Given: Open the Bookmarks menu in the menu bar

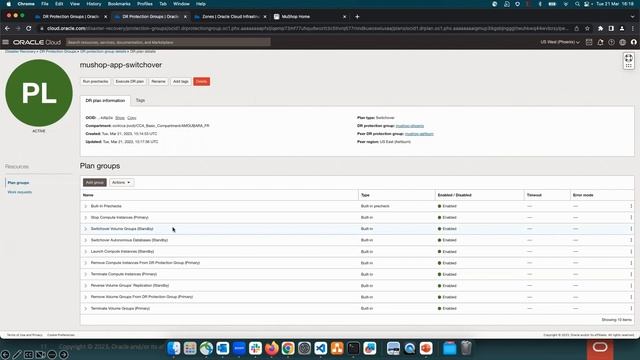Looking at the screenshot, I should [119, 4].
